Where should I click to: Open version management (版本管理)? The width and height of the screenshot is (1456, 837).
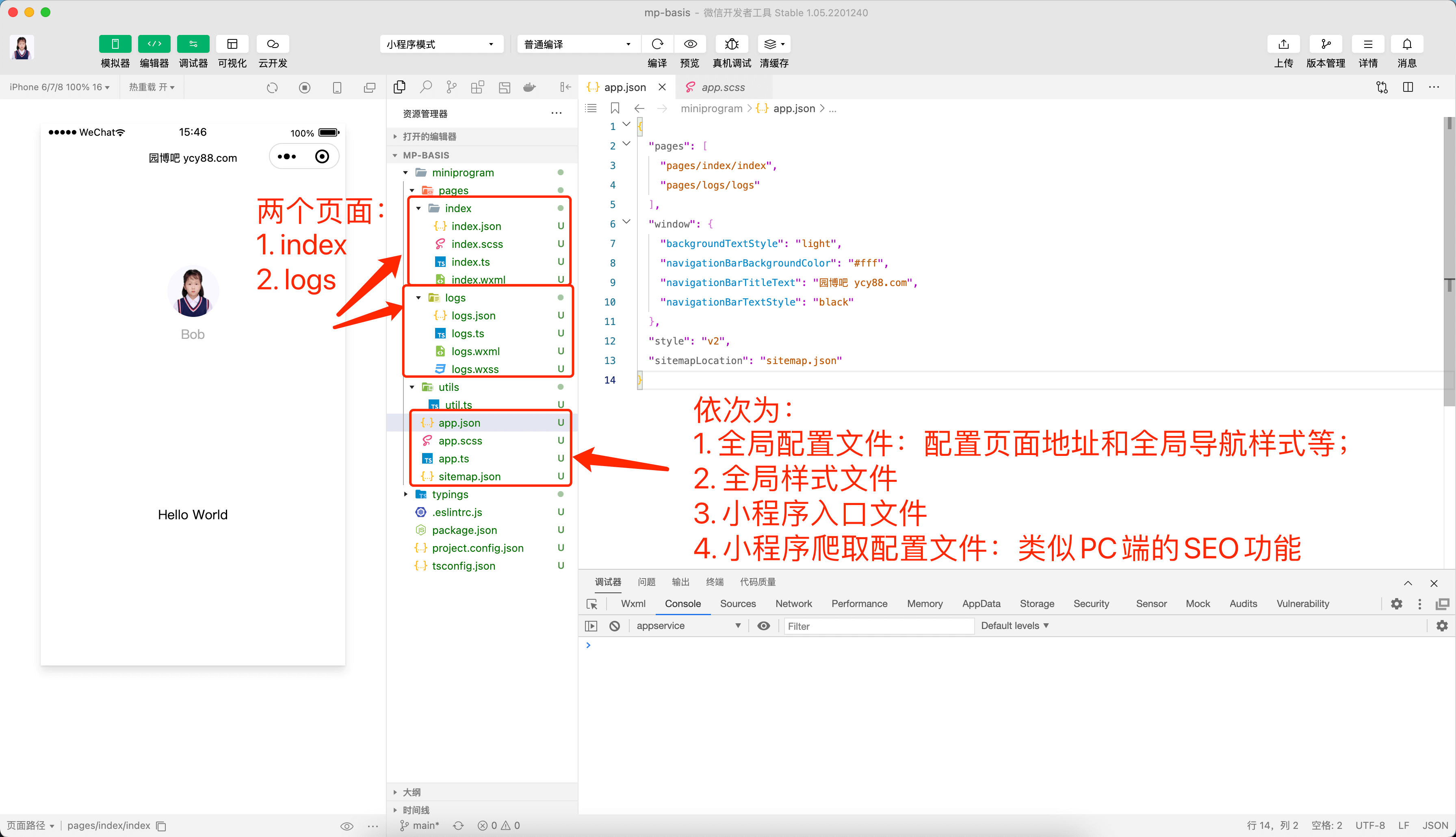pos(1326,44)
